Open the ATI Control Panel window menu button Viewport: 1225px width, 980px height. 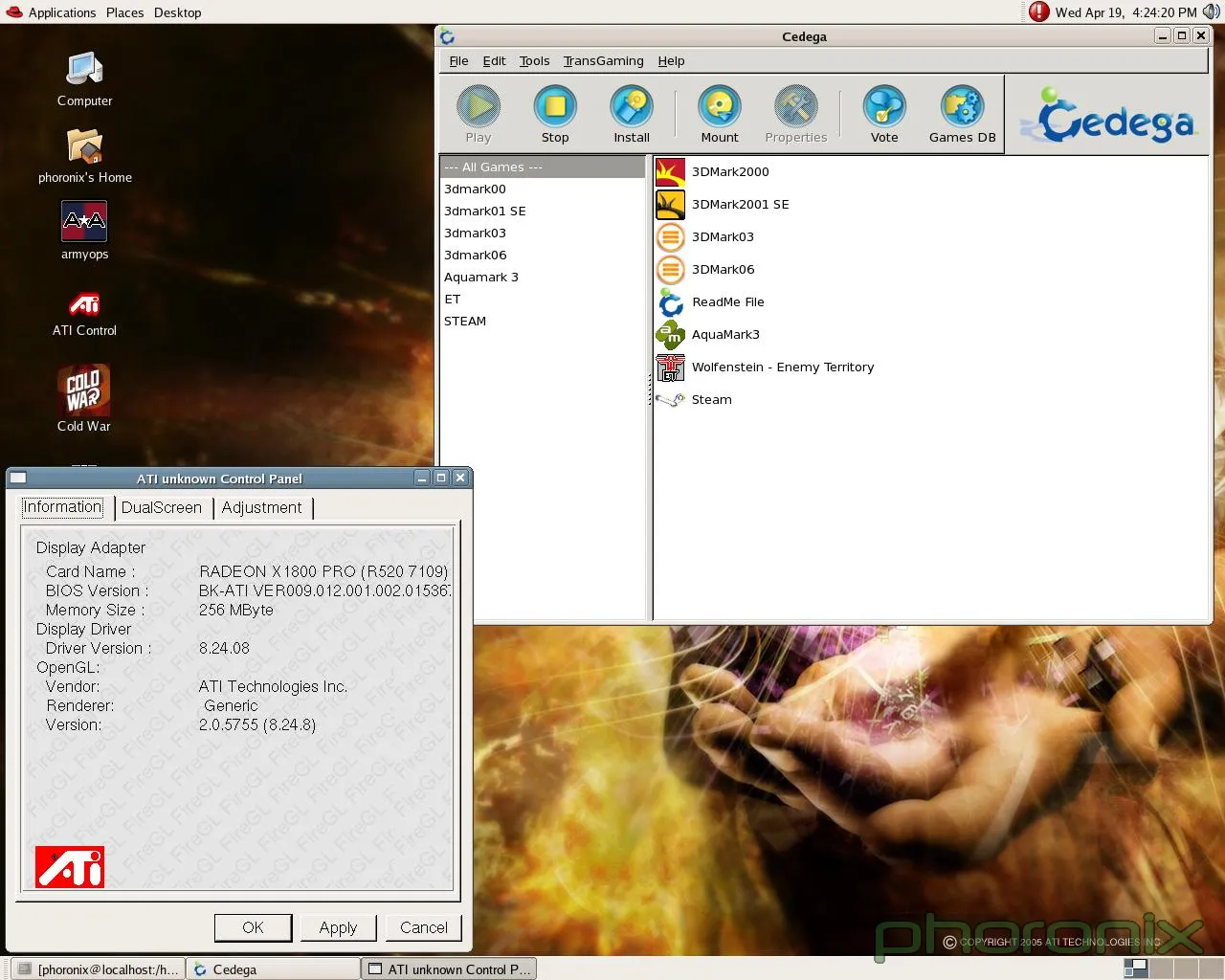18,478
